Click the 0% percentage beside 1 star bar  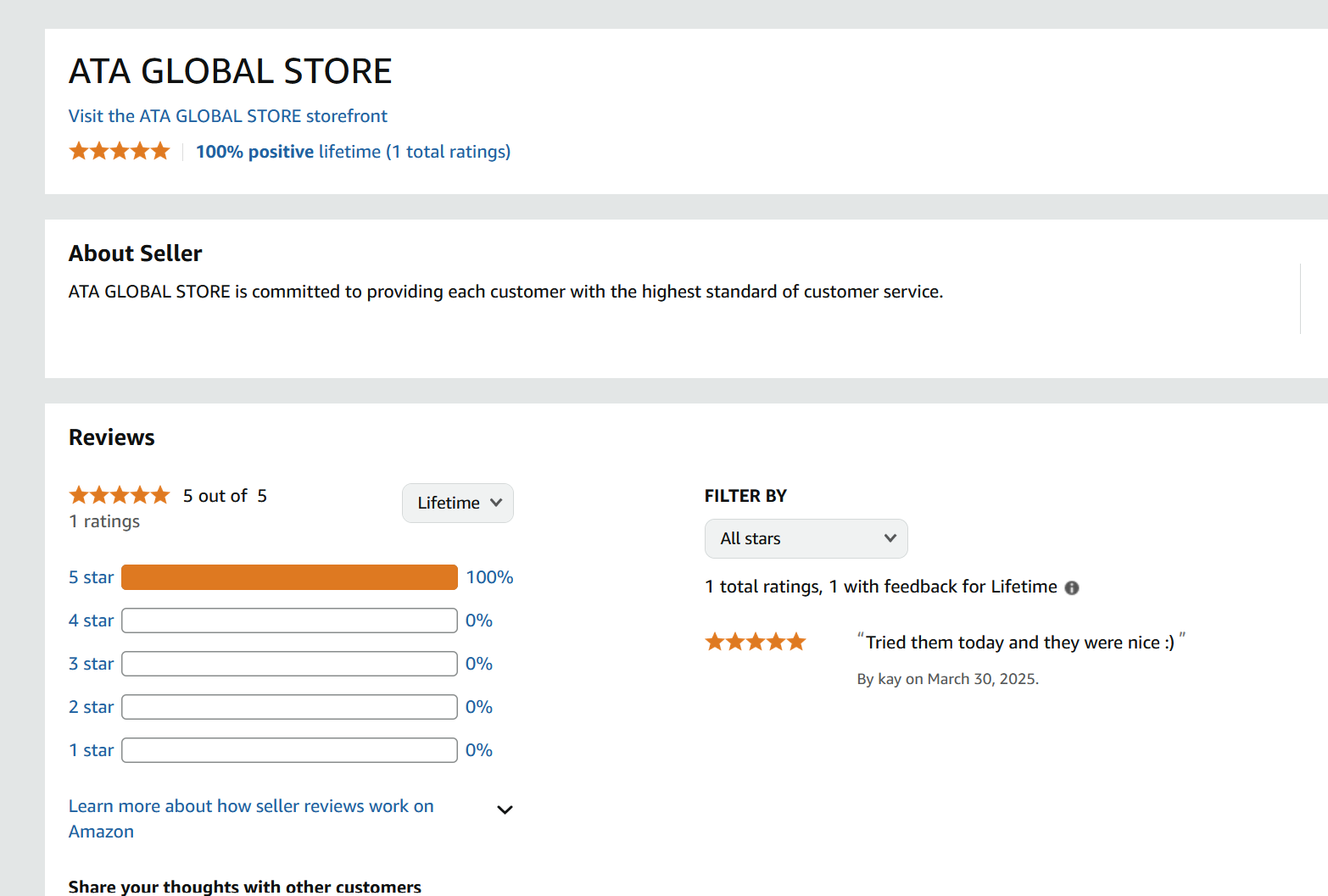479,750
